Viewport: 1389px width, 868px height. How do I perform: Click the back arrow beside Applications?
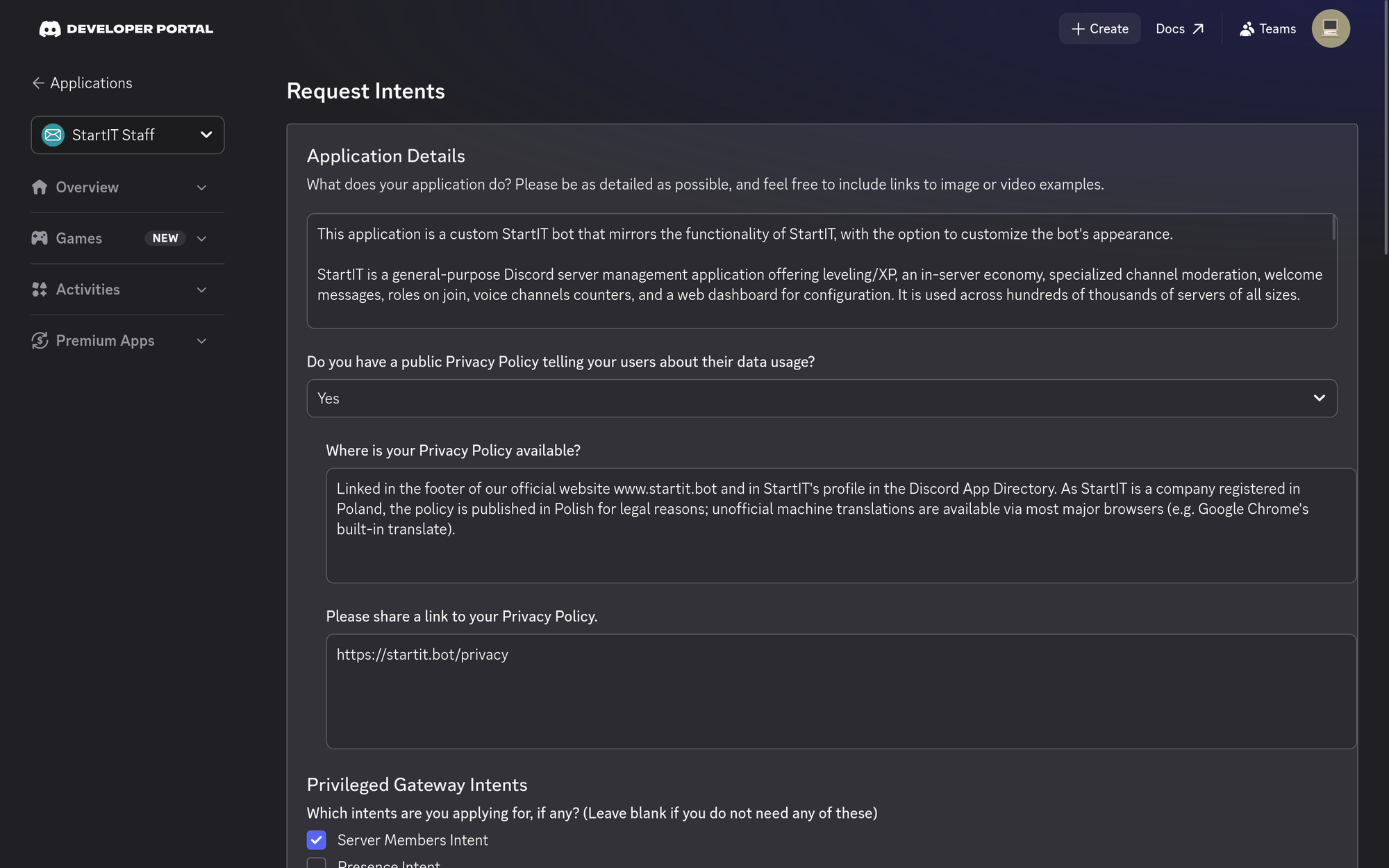tap(38, 83)
